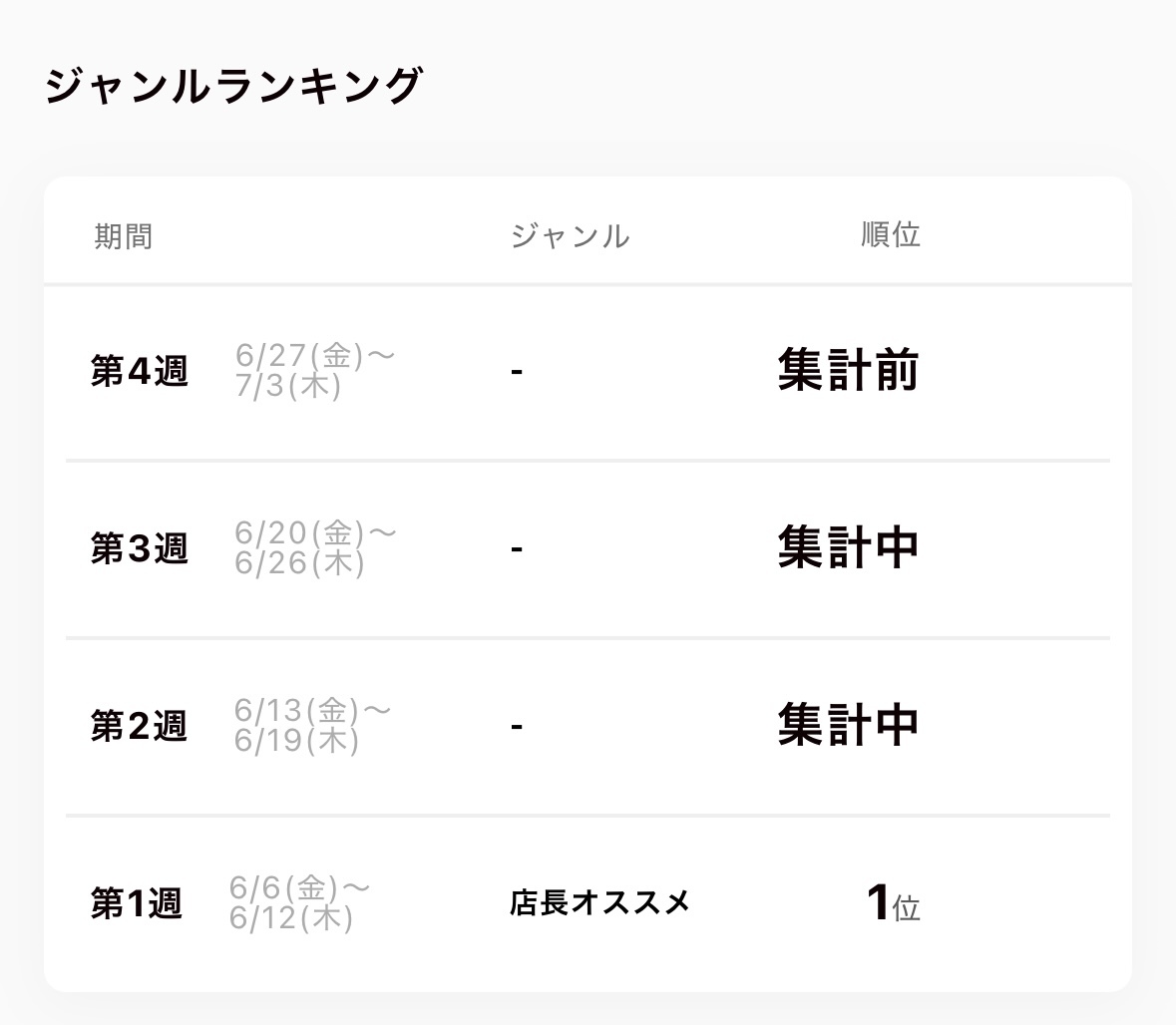Select the 第3週 row label

point(139,548)
